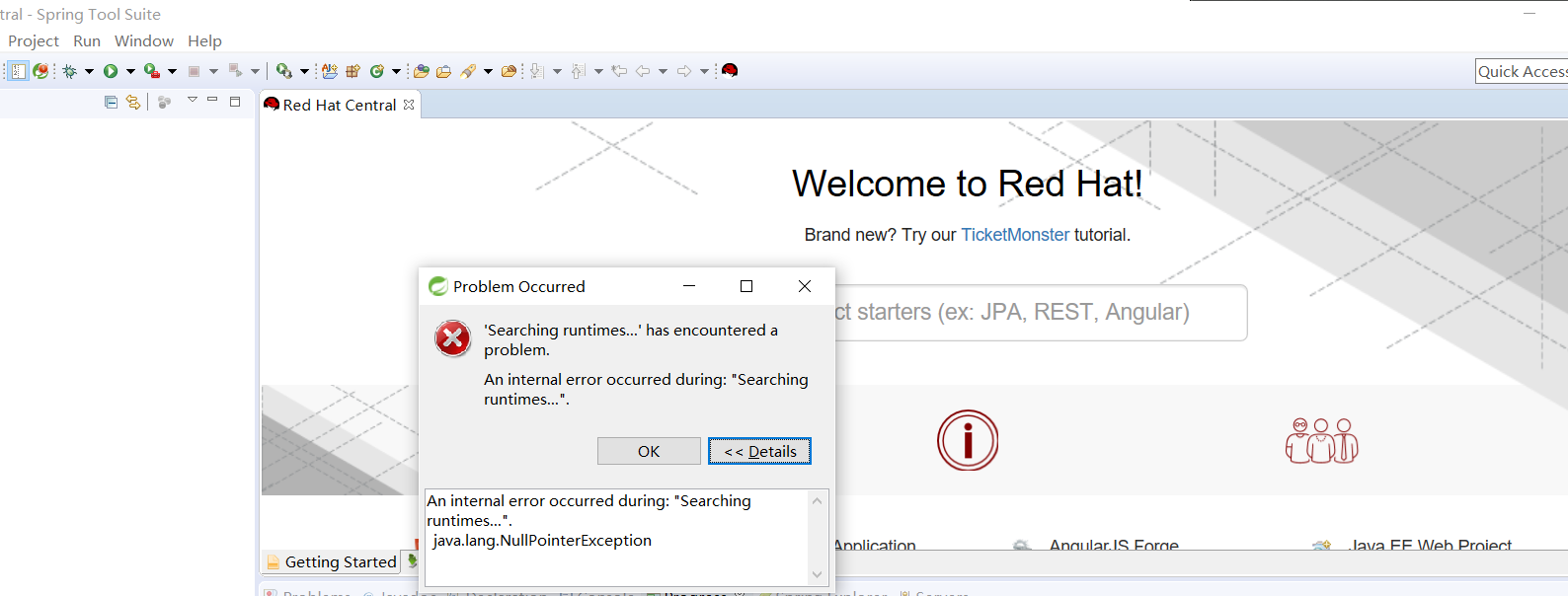Switch to the Getting Started bottom tab

point(332,561)
